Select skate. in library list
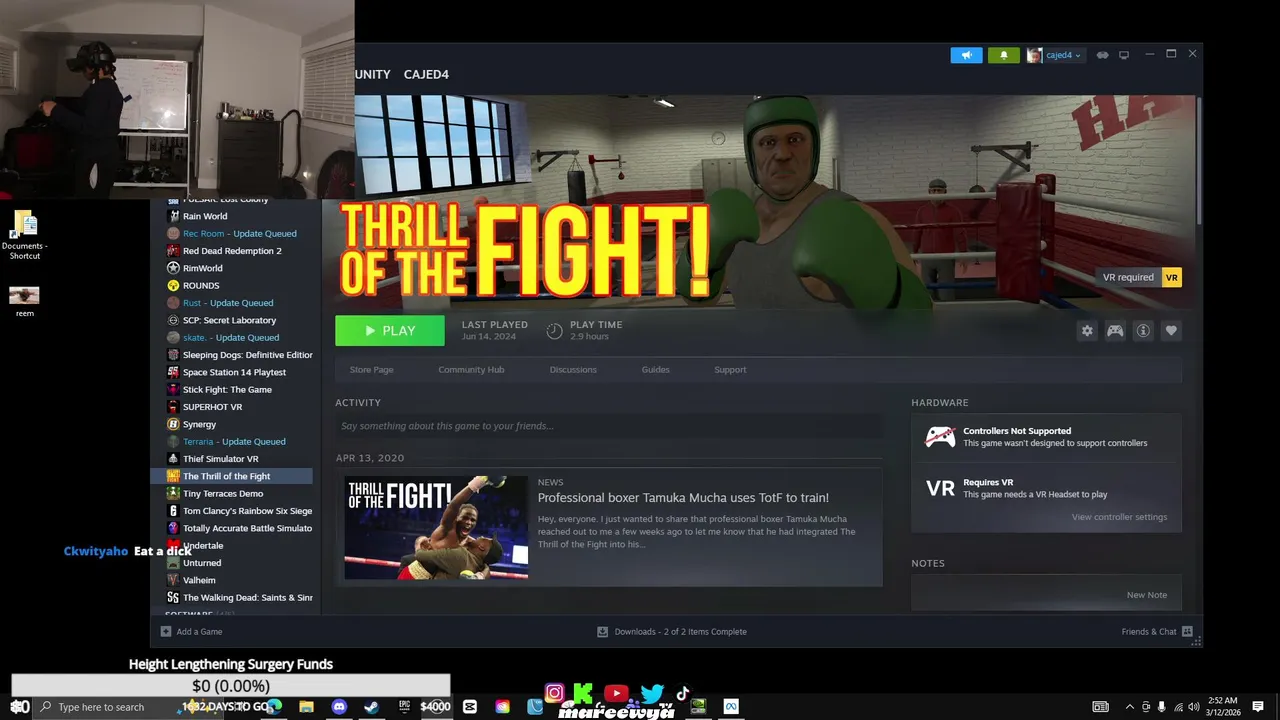The image size is (1280, 720). tap(232, 338)
